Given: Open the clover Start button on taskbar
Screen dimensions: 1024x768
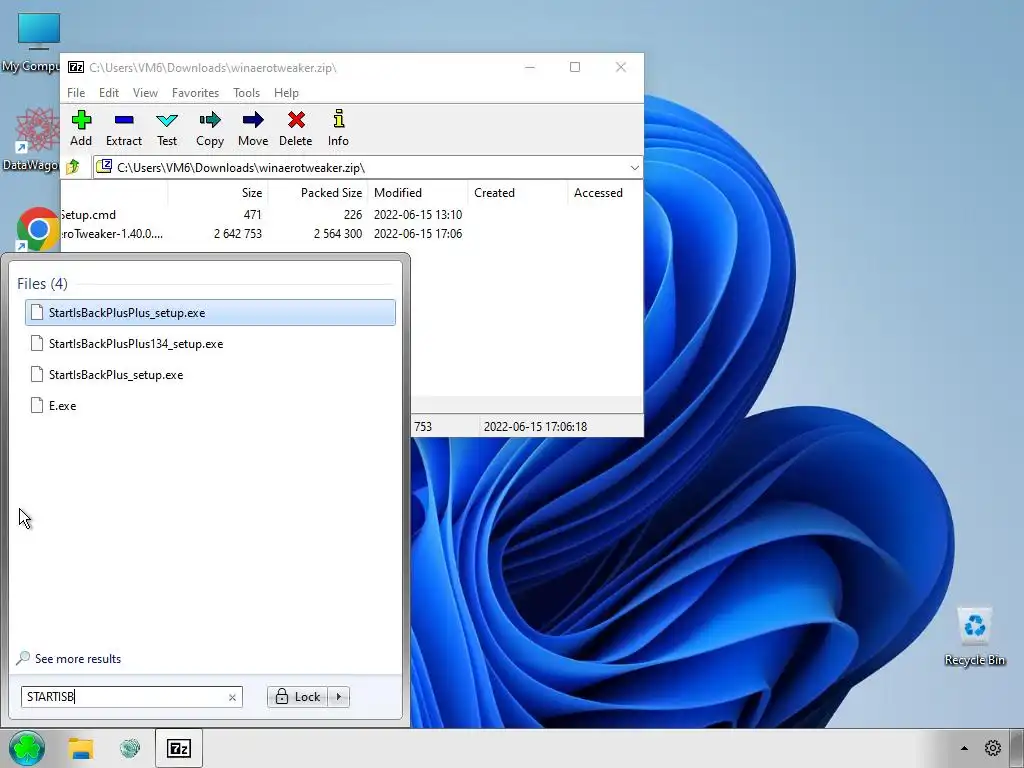Looking at the screenshot, I should [27, 748].
